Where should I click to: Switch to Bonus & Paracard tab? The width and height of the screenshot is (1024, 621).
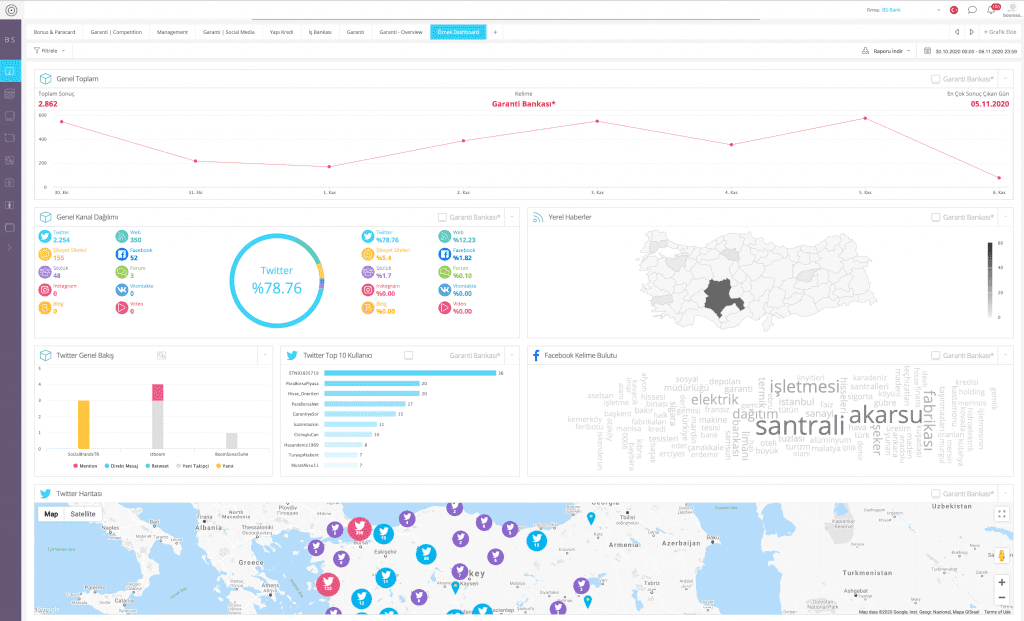(54, 32)
